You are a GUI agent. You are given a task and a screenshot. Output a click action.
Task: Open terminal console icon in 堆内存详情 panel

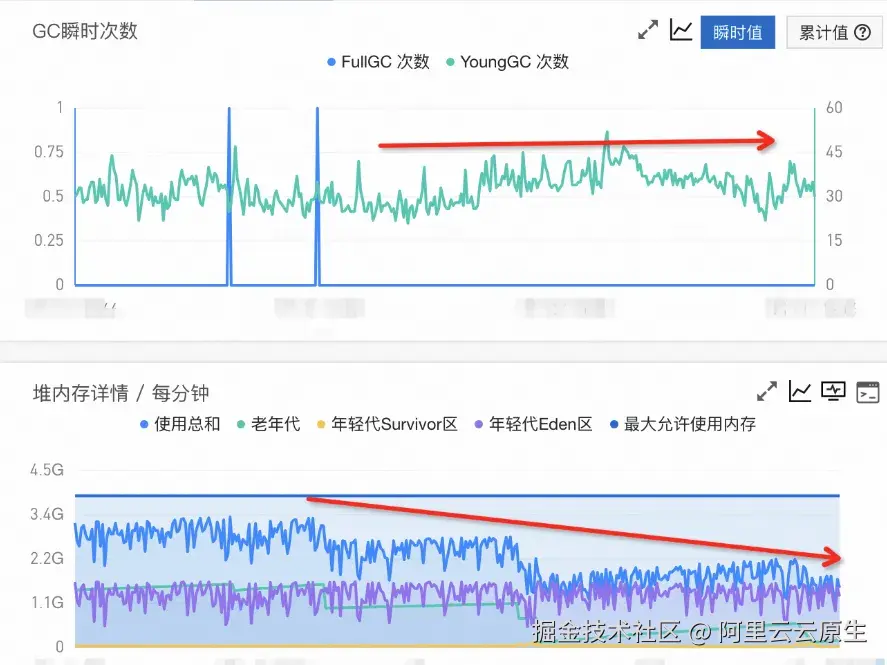point(868,392)
